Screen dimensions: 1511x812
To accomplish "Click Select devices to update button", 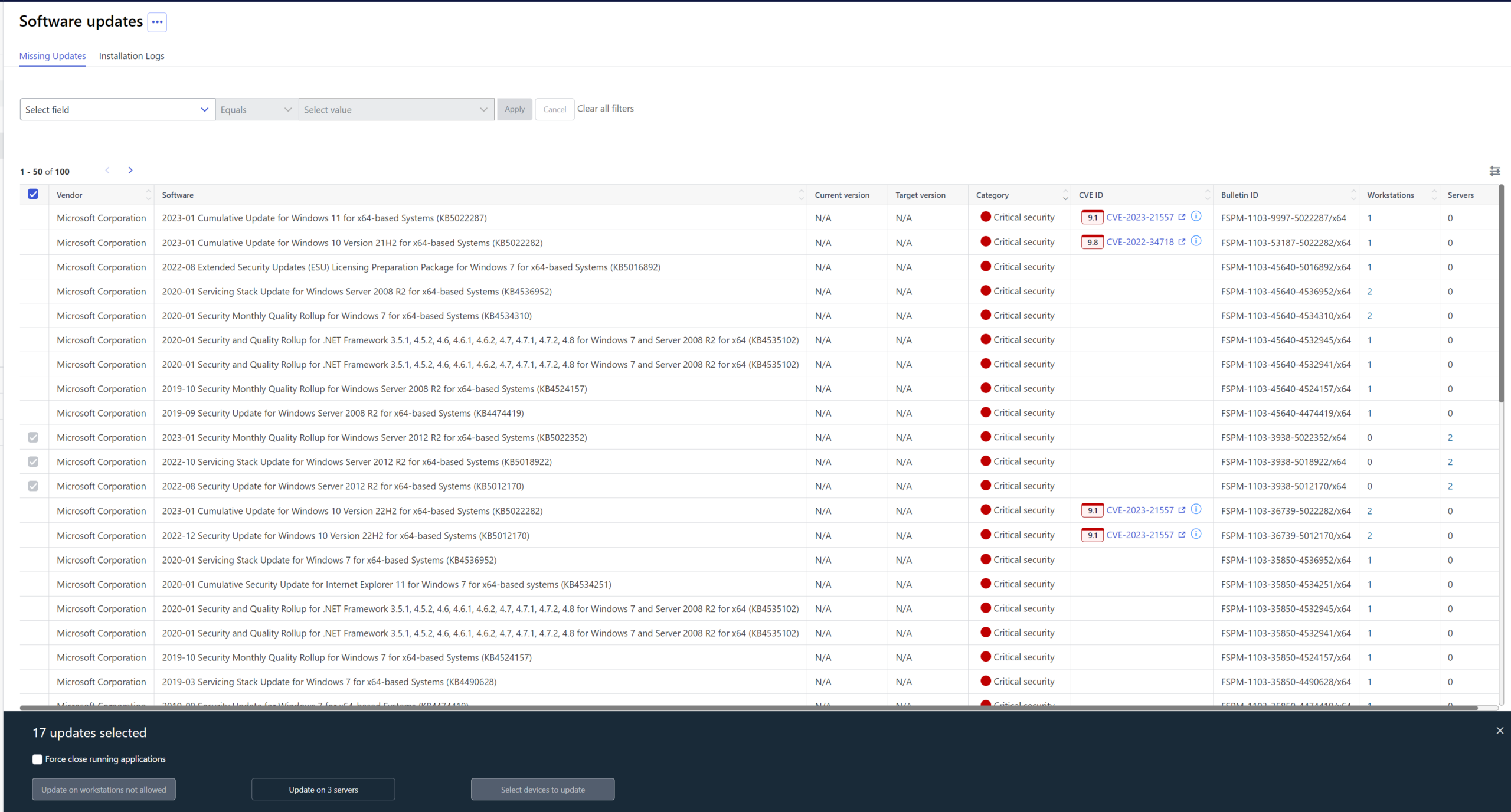I will [543, 790].
